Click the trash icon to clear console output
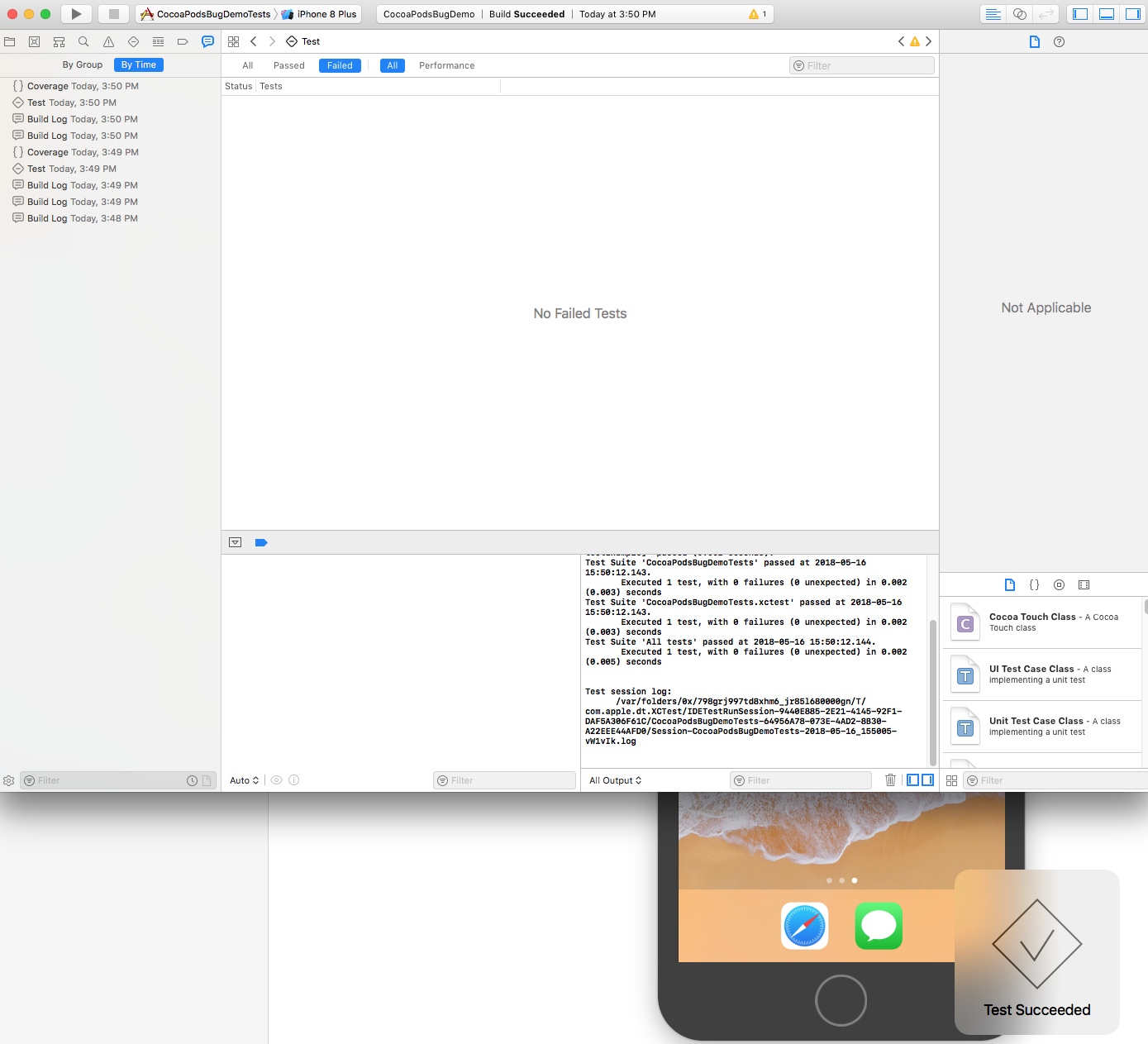Viewport: 1148px width, 1044px height. pos(890,779)
